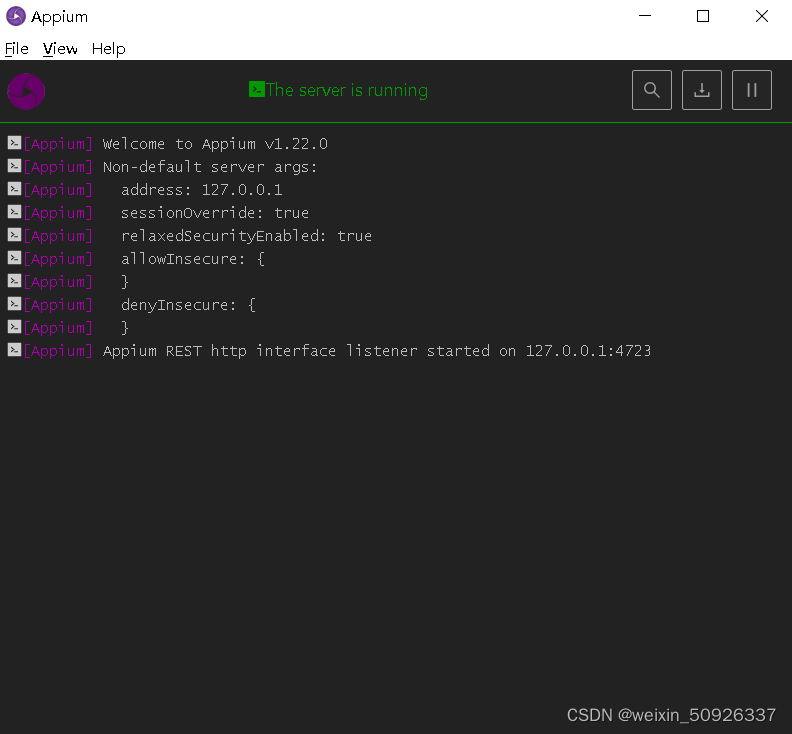Open the File menu
792x734 pixels.
point(17,49)
